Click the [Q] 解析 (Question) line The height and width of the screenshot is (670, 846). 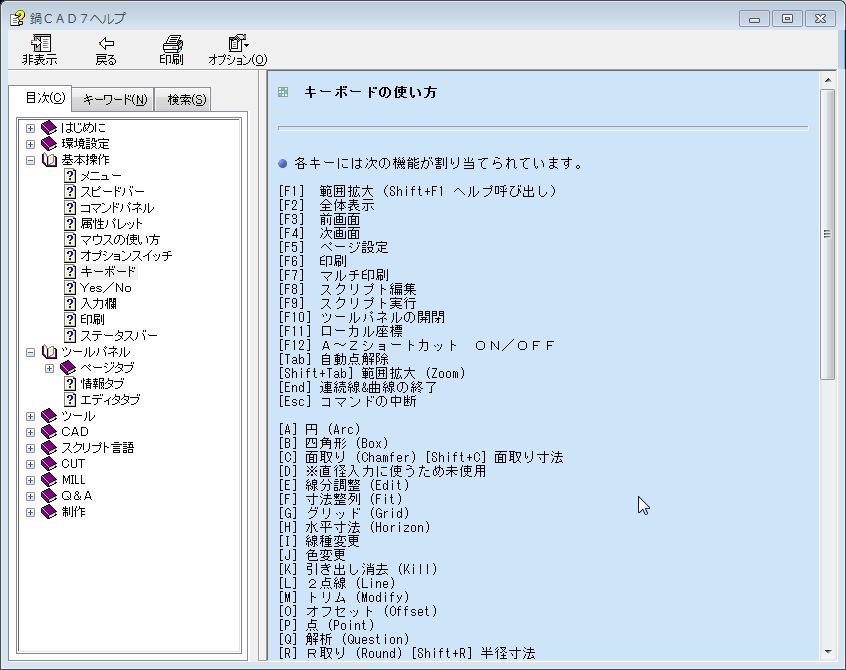point(344,639)
